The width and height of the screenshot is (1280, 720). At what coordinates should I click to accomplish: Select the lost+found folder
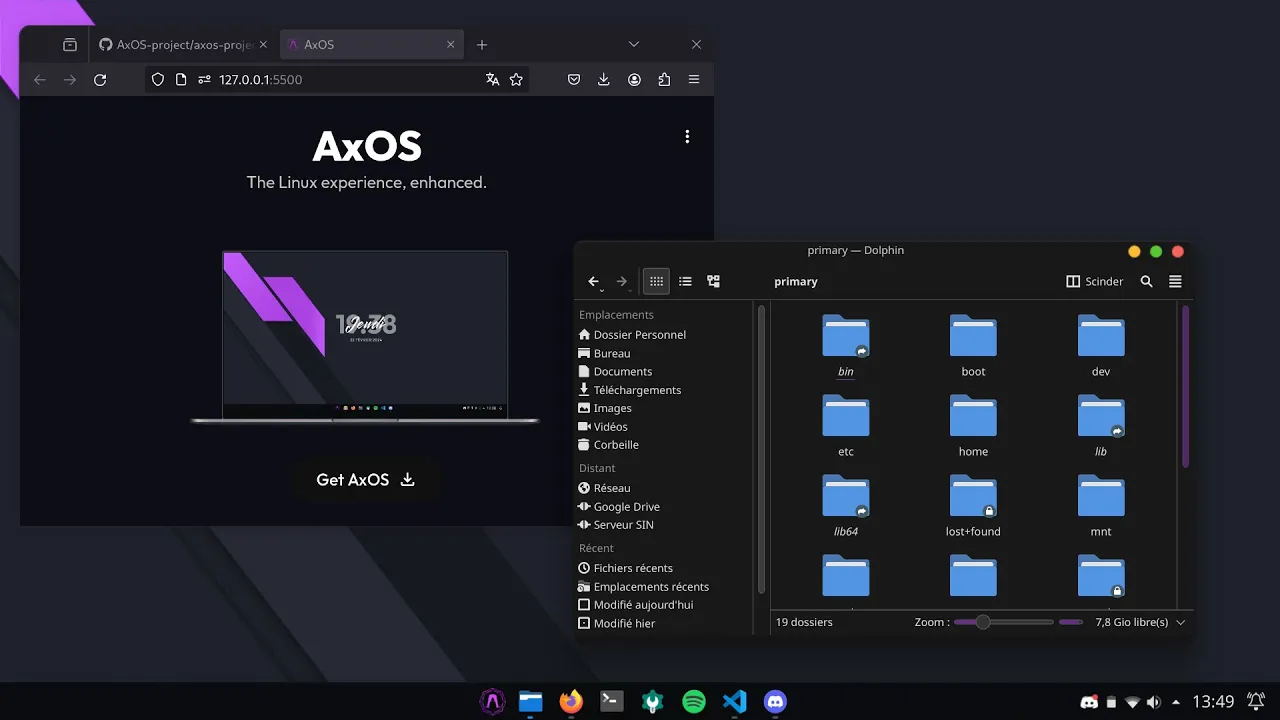[973, 506]
